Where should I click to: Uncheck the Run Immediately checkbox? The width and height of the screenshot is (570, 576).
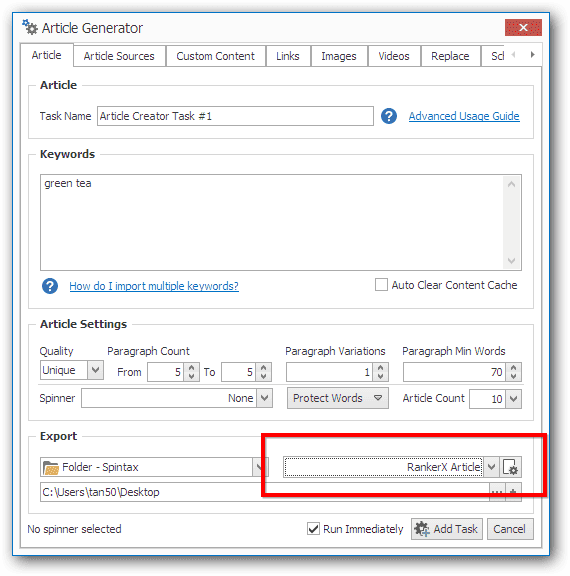(313, 529)
